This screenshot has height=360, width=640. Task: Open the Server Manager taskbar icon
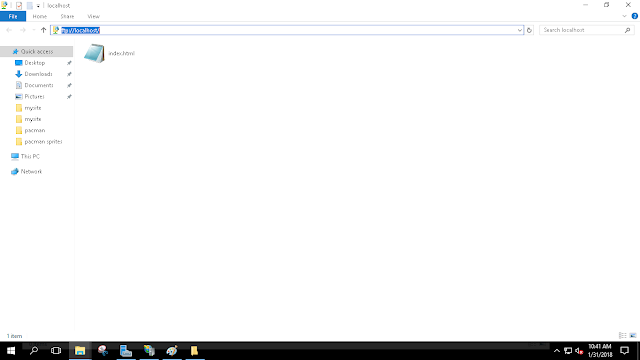click(x=126, y=351)
